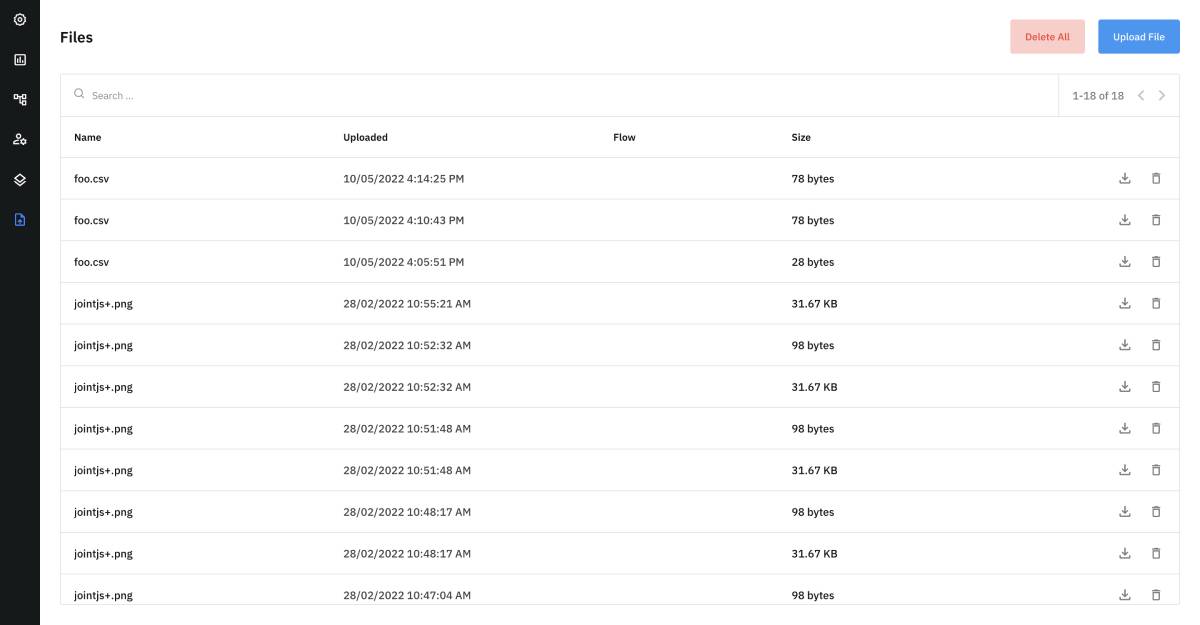
Task: Open the layers stack sidebar icon
Action: [x=20, y=179]
